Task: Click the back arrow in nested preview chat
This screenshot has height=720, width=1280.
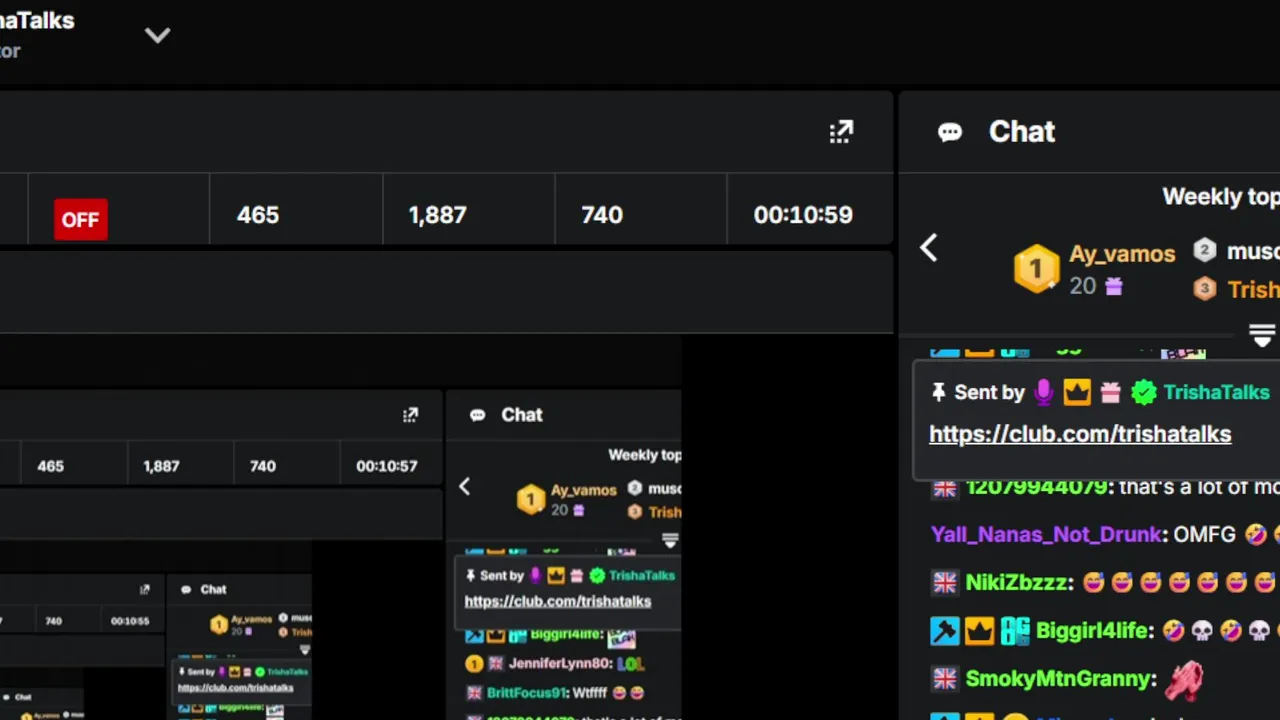Action: pos(464,487)
